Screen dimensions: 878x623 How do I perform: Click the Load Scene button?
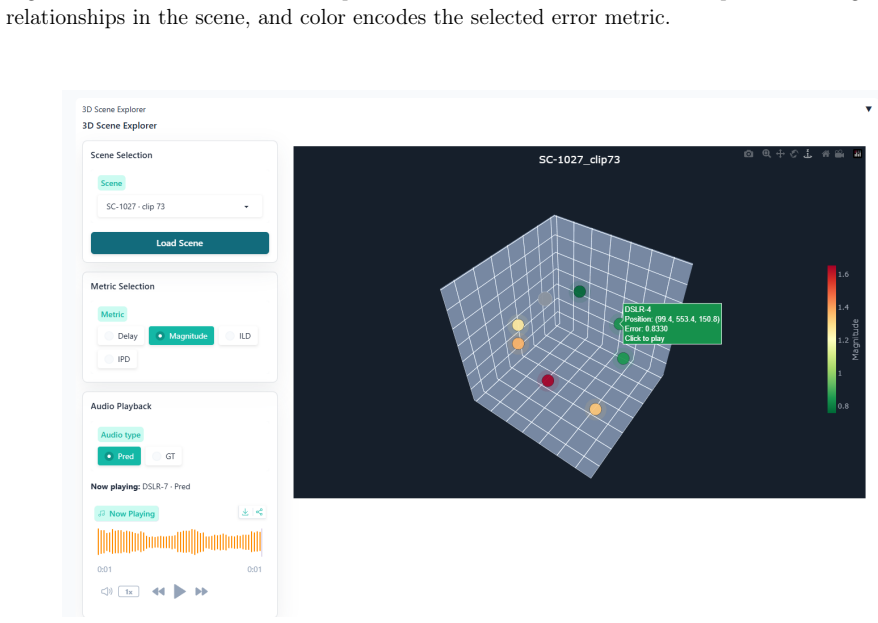pos(180,243)
